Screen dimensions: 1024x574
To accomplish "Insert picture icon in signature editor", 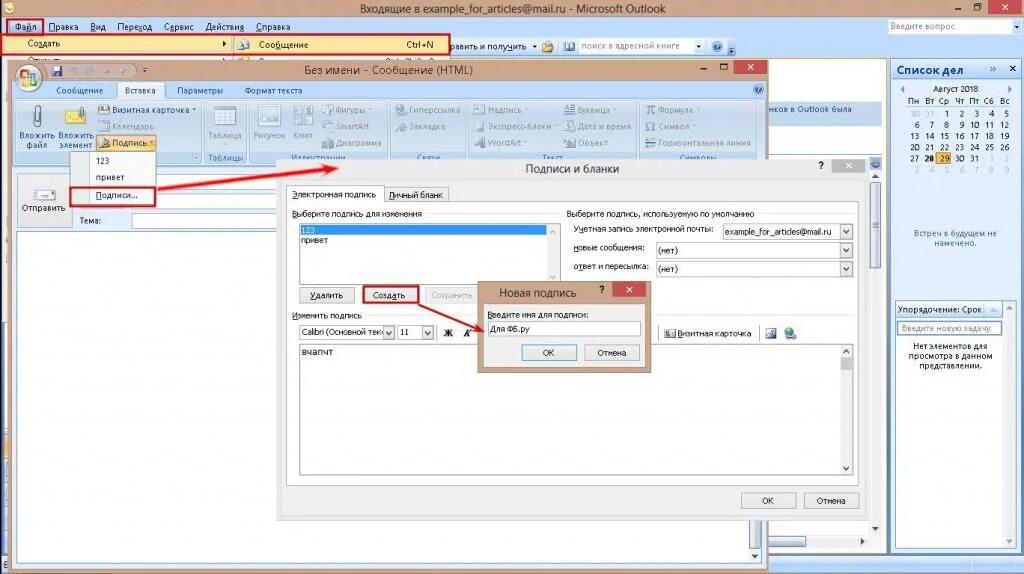I will coord(771,333).
